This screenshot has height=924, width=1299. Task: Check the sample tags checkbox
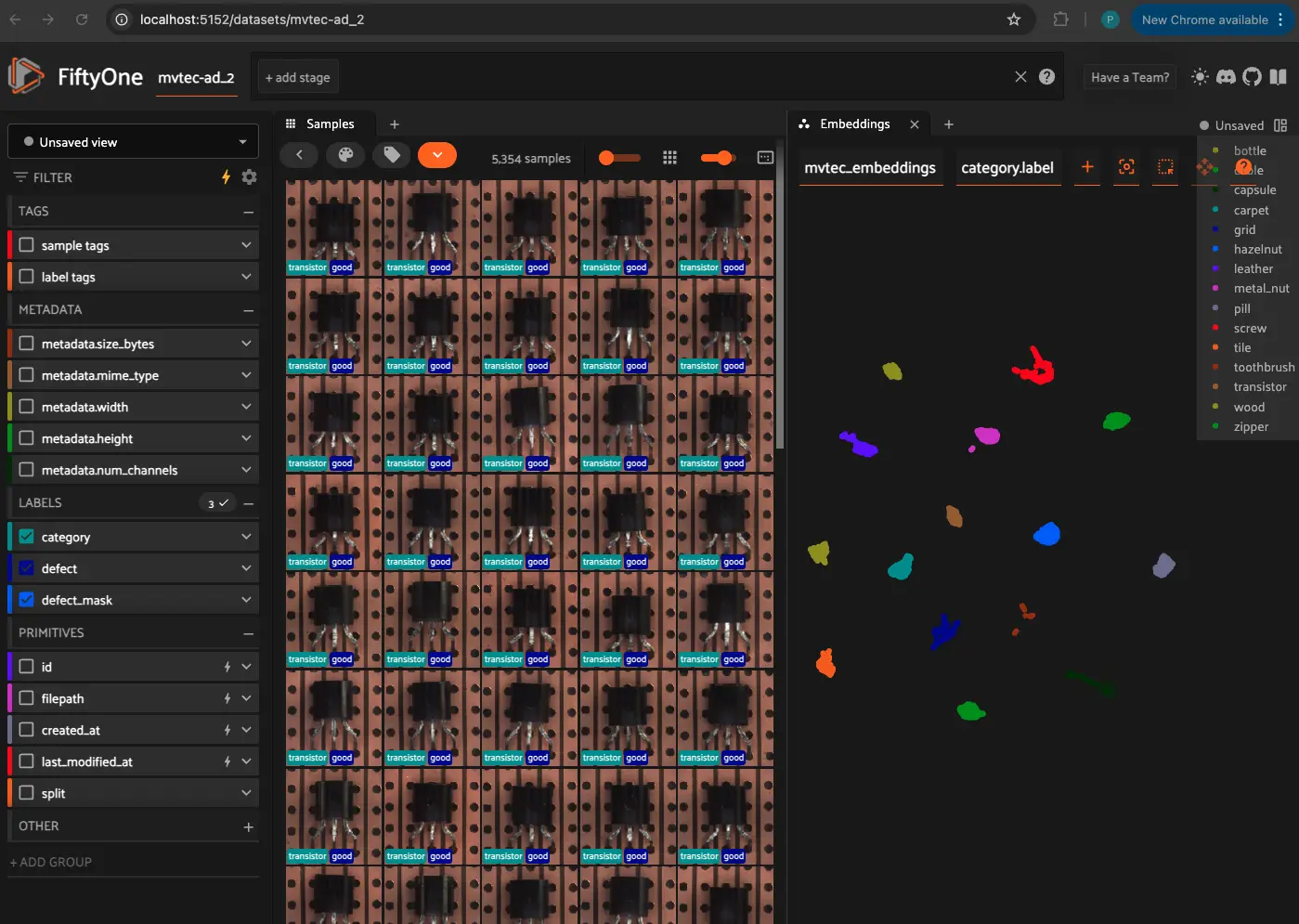27,245
